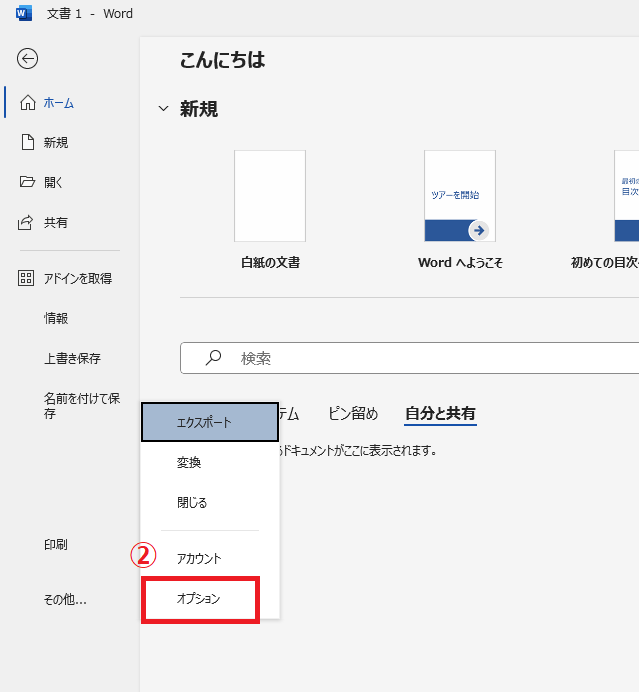Switch to the ピン留め tab
639x692 pixels.
pyautogui.click(x=353, y=414)
